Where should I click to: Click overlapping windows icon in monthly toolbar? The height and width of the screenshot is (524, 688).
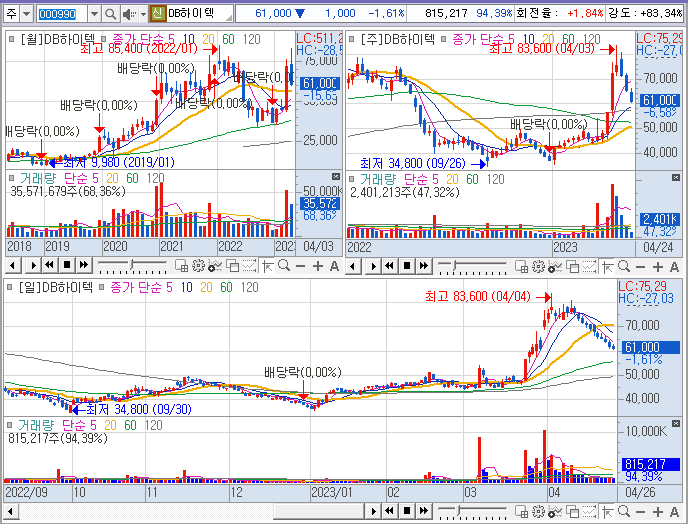coord(232,266)
